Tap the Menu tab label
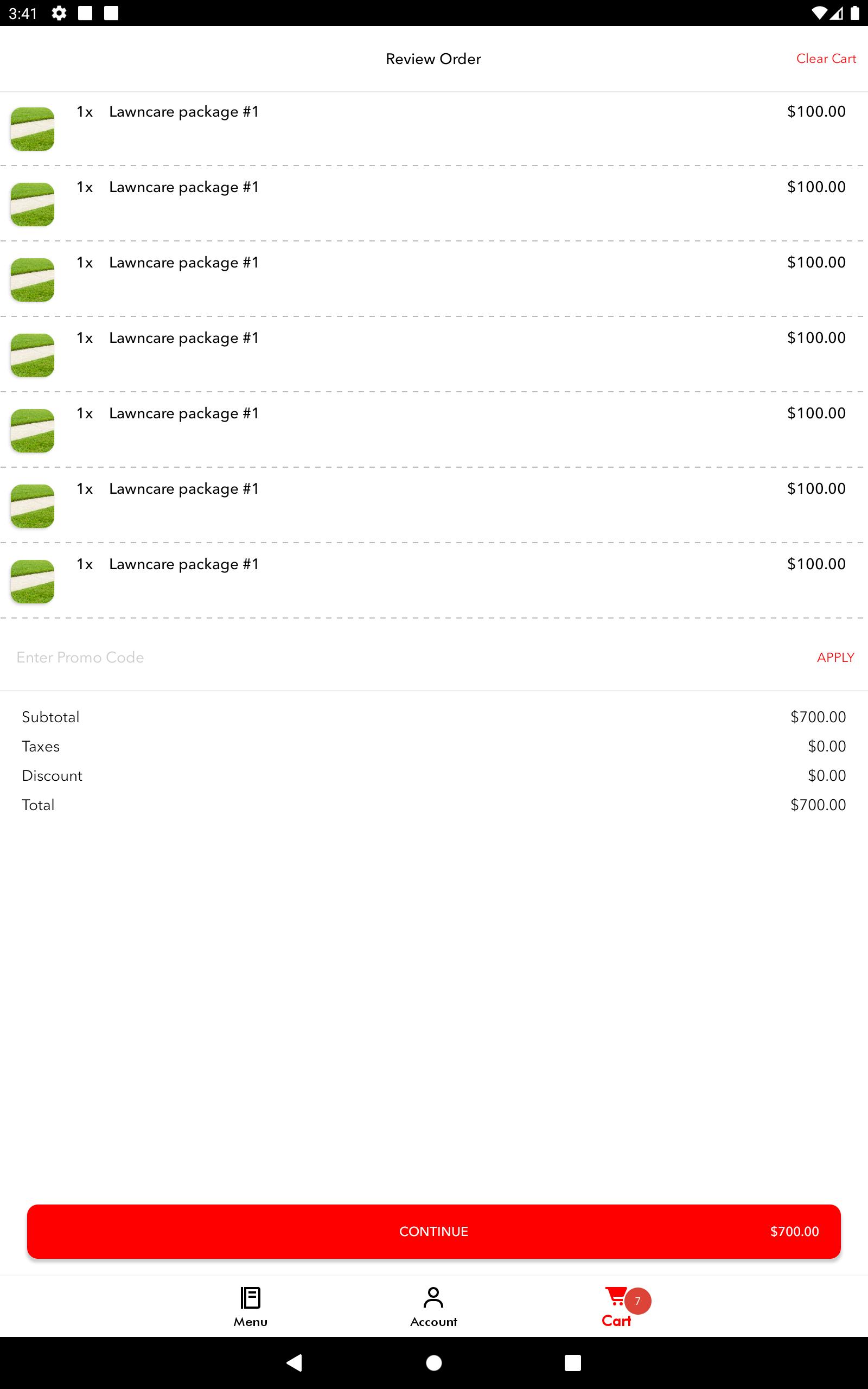 click(x=250, y=1321)
